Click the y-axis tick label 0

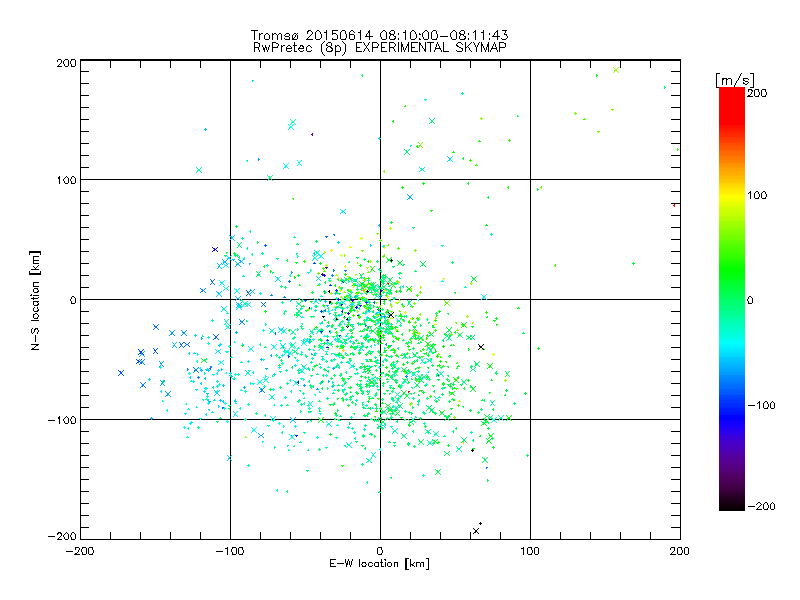point(73,300)
